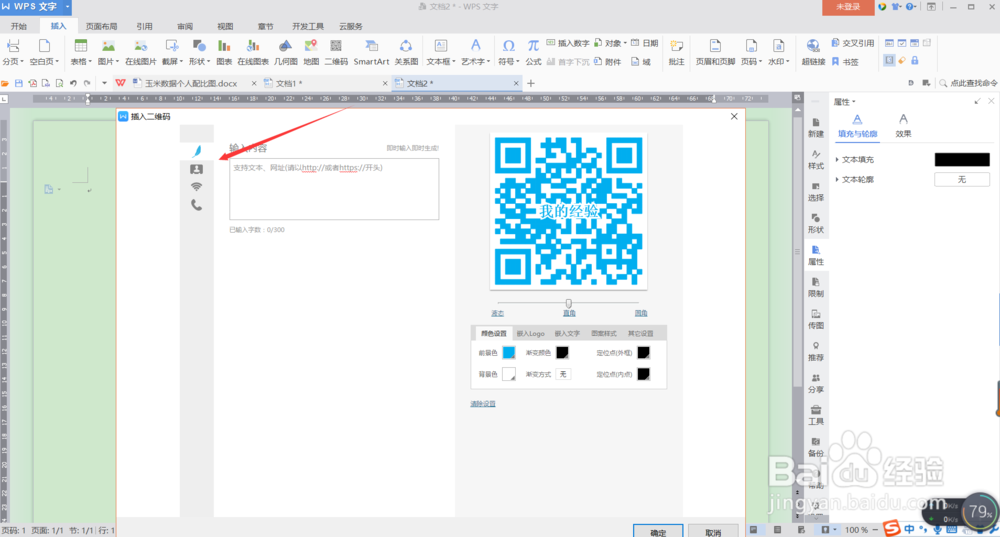The image size is (1000, 537).
Task: Click the 新建 icon in right sidebar
Action: (x=816, y=128)
